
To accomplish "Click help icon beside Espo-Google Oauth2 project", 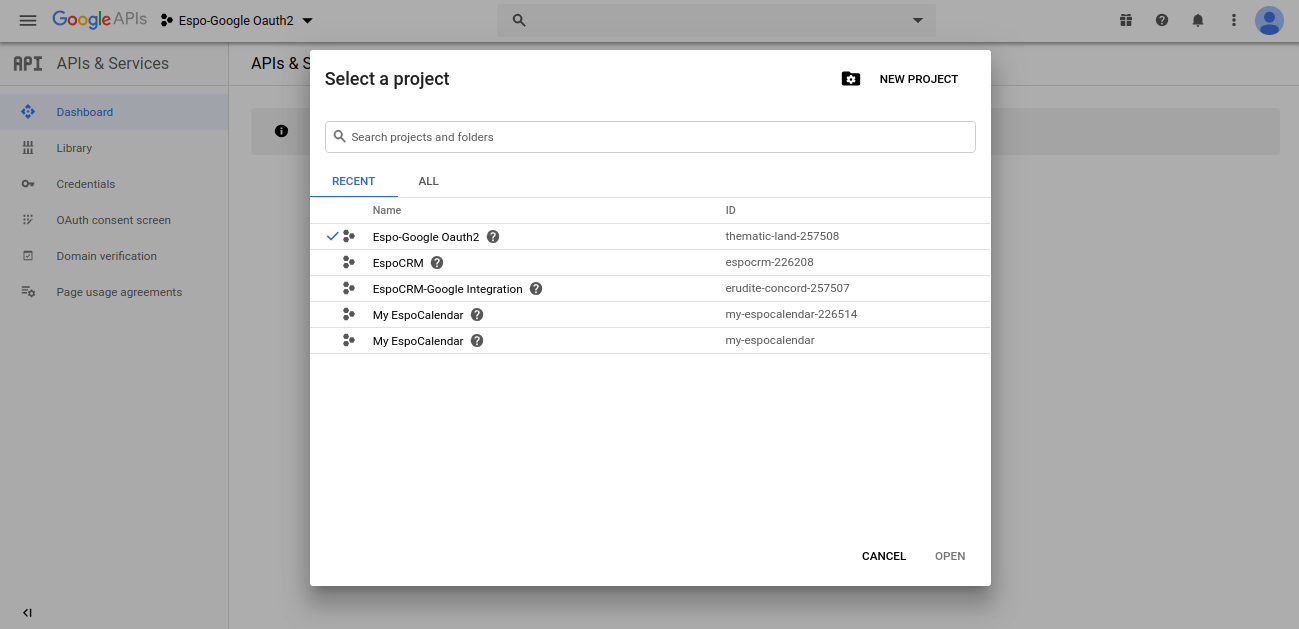I will coord(493,237).
